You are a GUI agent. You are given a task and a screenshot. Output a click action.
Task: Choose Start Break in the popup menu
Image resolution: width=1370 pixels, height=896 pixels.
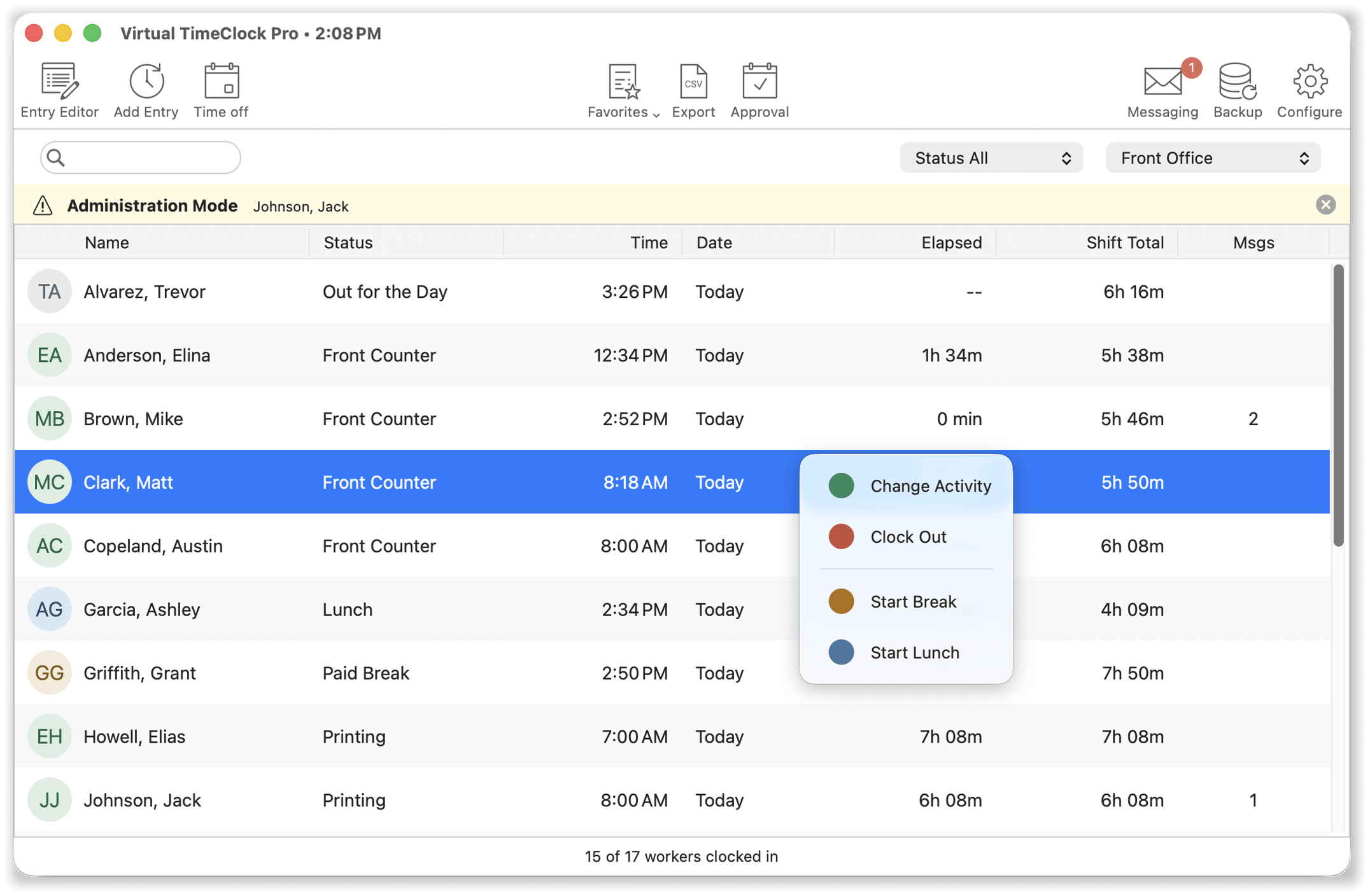(x=907, y=602)
